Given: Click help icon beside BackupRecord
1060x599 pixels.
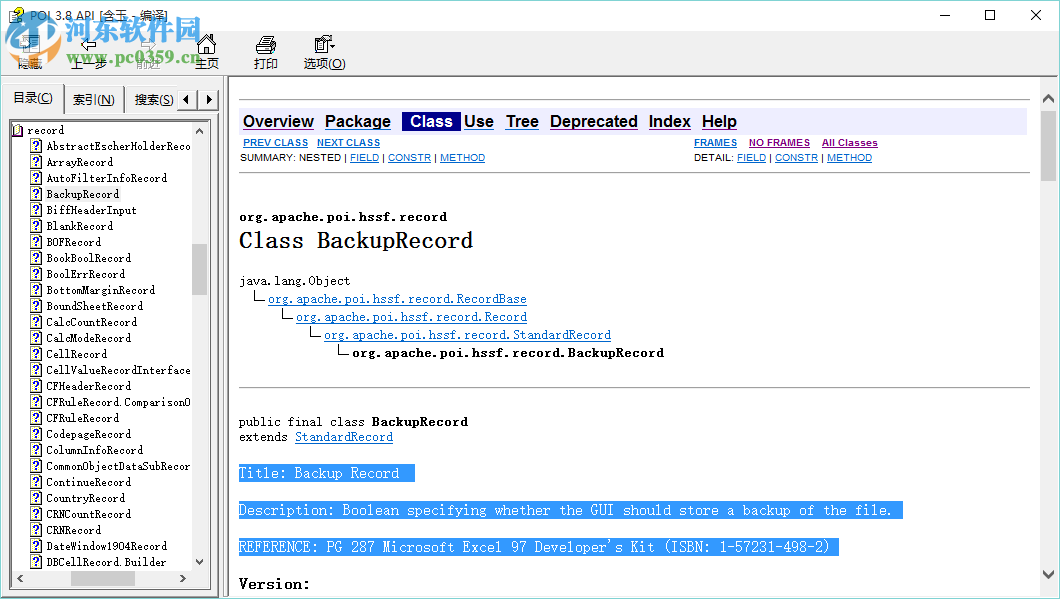Looking at the screenshot, I should (x=37, y=194).
